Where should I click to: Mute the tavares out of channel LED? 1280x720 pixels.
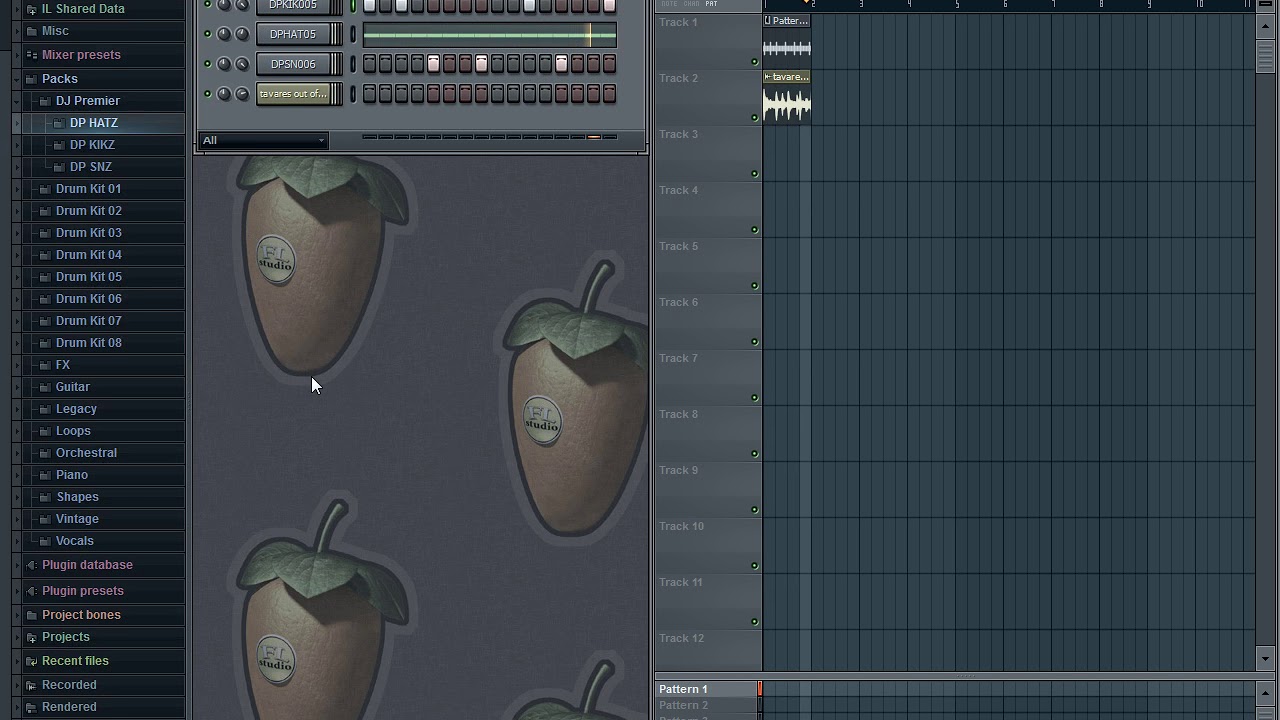[208, 94]
